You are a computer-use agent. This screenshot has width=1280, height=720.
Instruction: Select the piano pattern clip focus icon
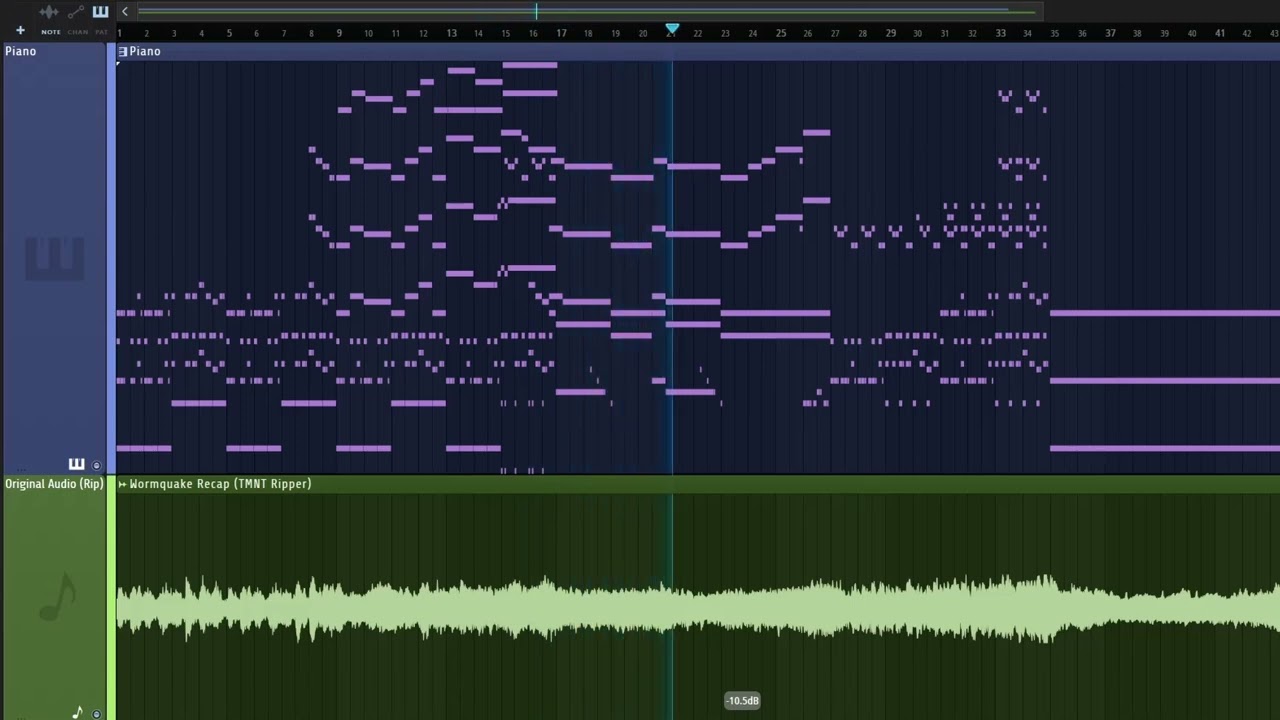point(100,12)
